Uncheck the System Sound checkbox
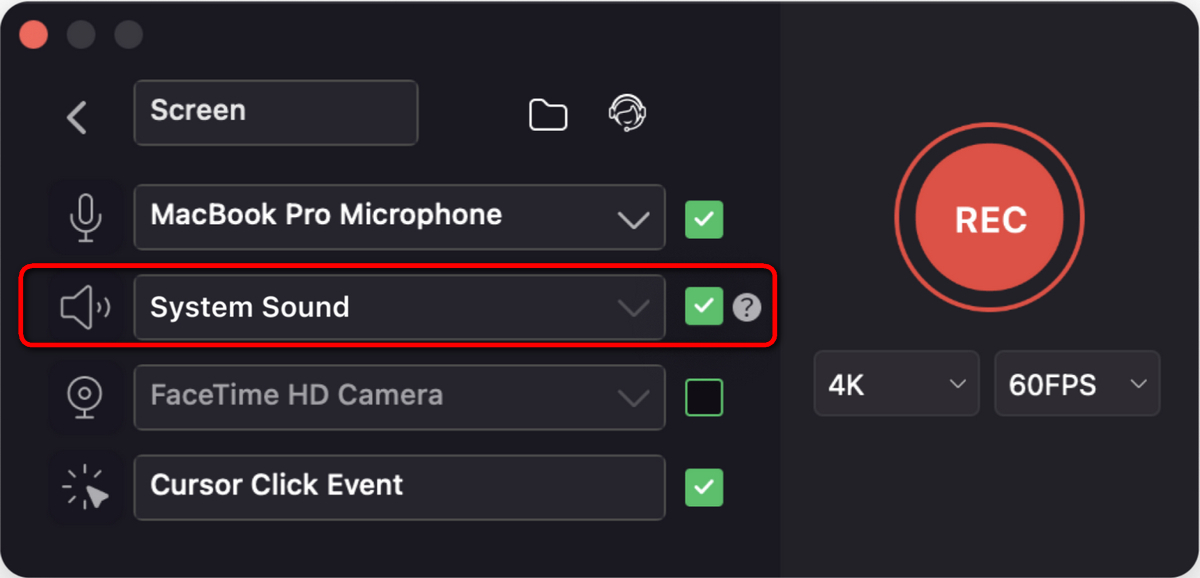This screenshot has height=578, width=1200. coord(704,305)
